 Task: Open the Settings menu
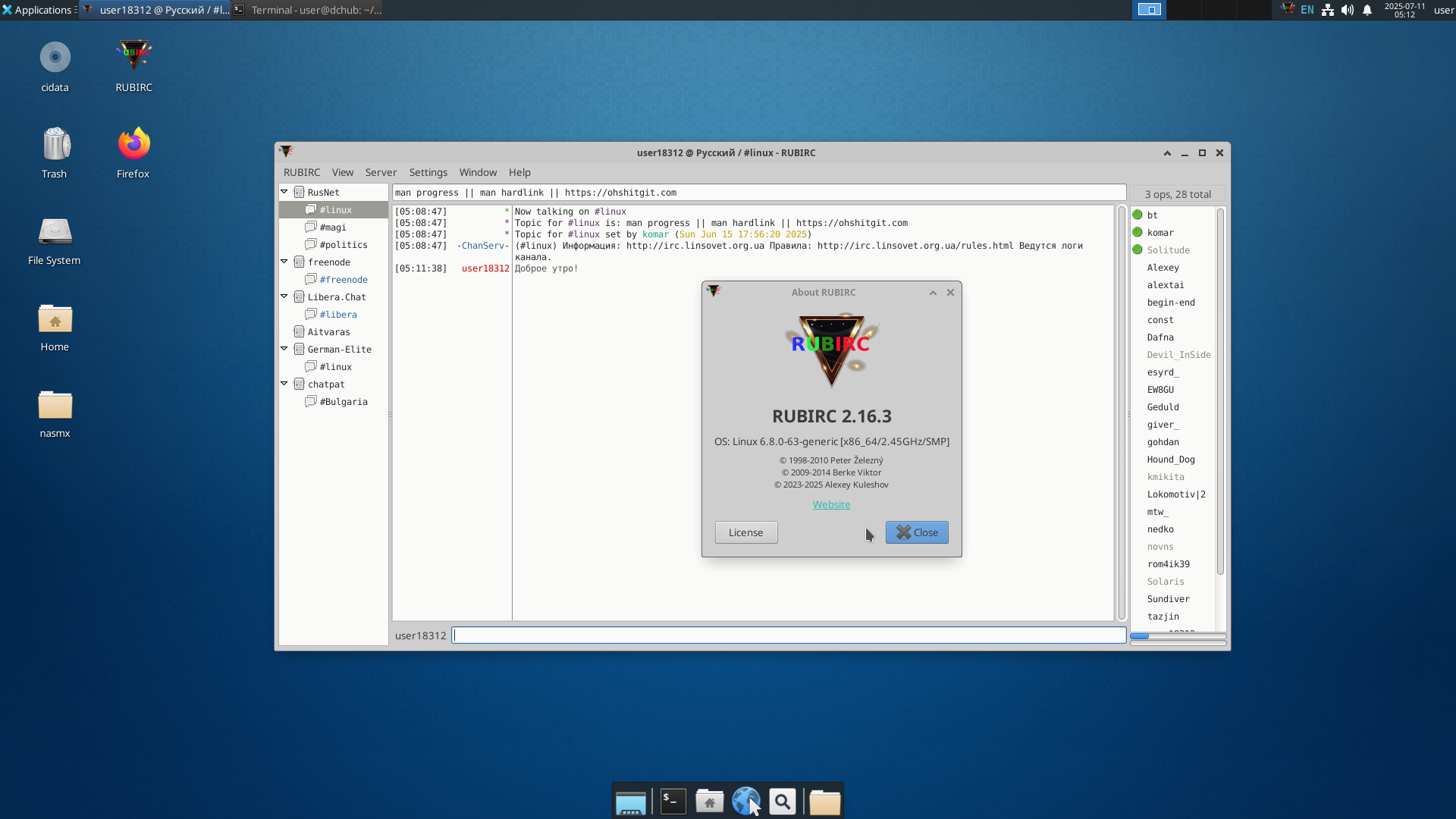click(428, 172)
